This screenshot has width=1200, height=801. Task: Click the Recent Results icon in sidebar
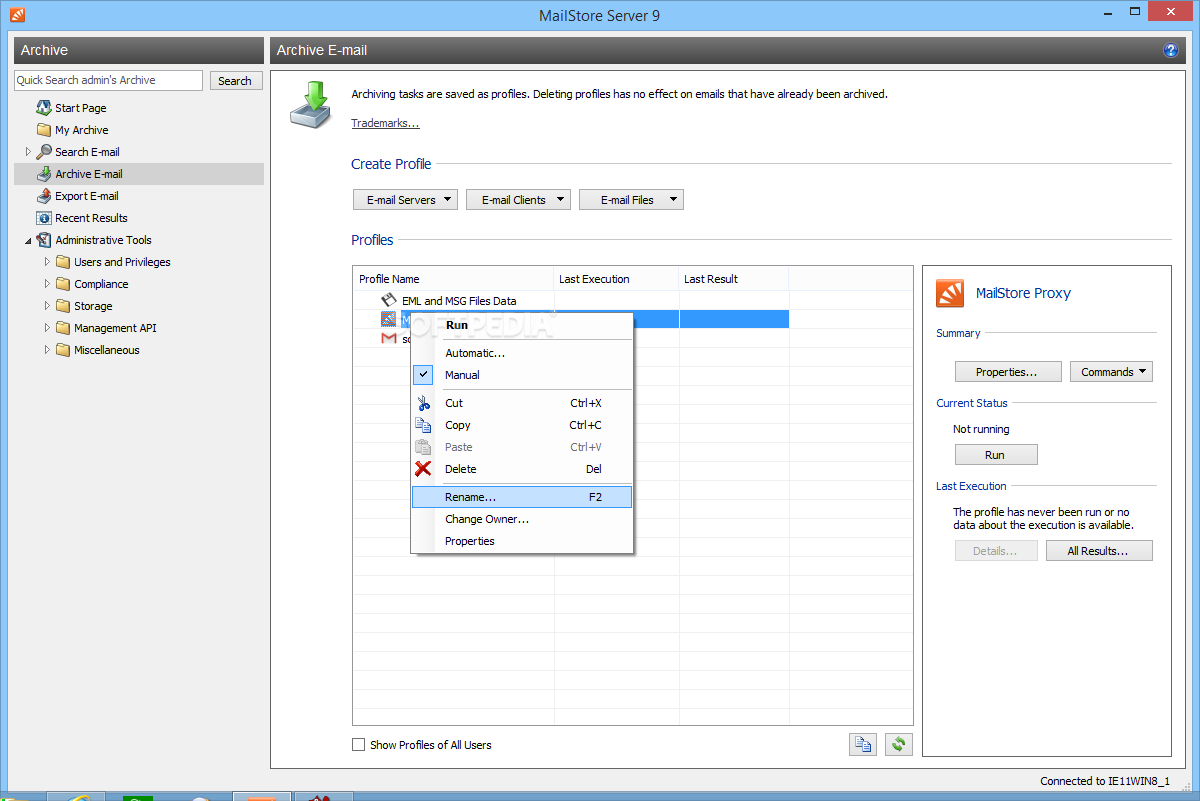click(44, 218)
